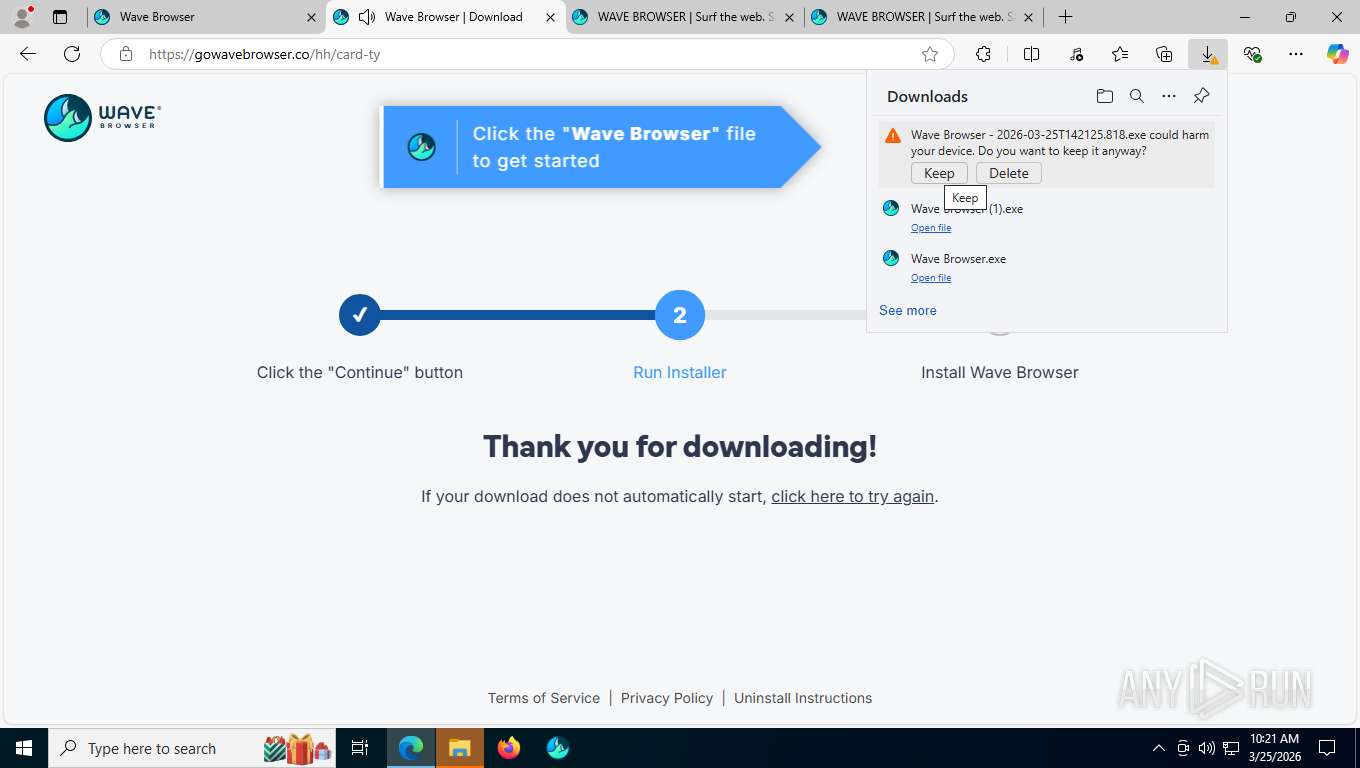Toggle split screen icon in toolbar

point(1031,54)
